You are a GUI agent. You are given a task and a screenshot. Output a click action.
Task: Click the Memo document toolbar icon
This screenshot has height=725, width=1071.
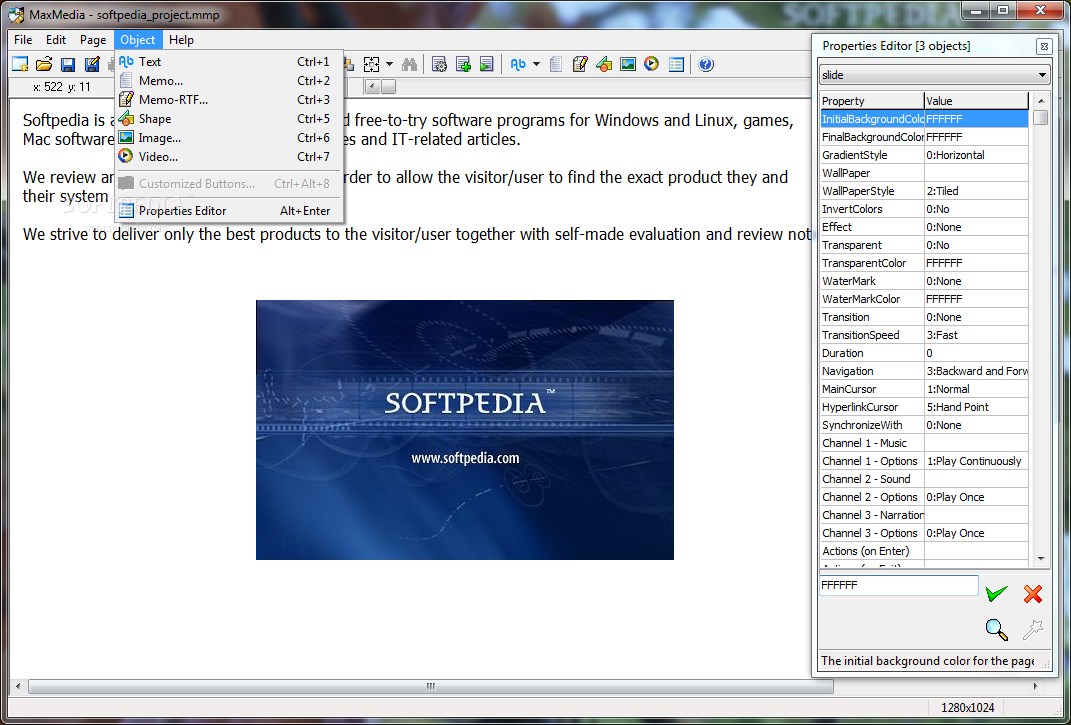click(556, 64)
